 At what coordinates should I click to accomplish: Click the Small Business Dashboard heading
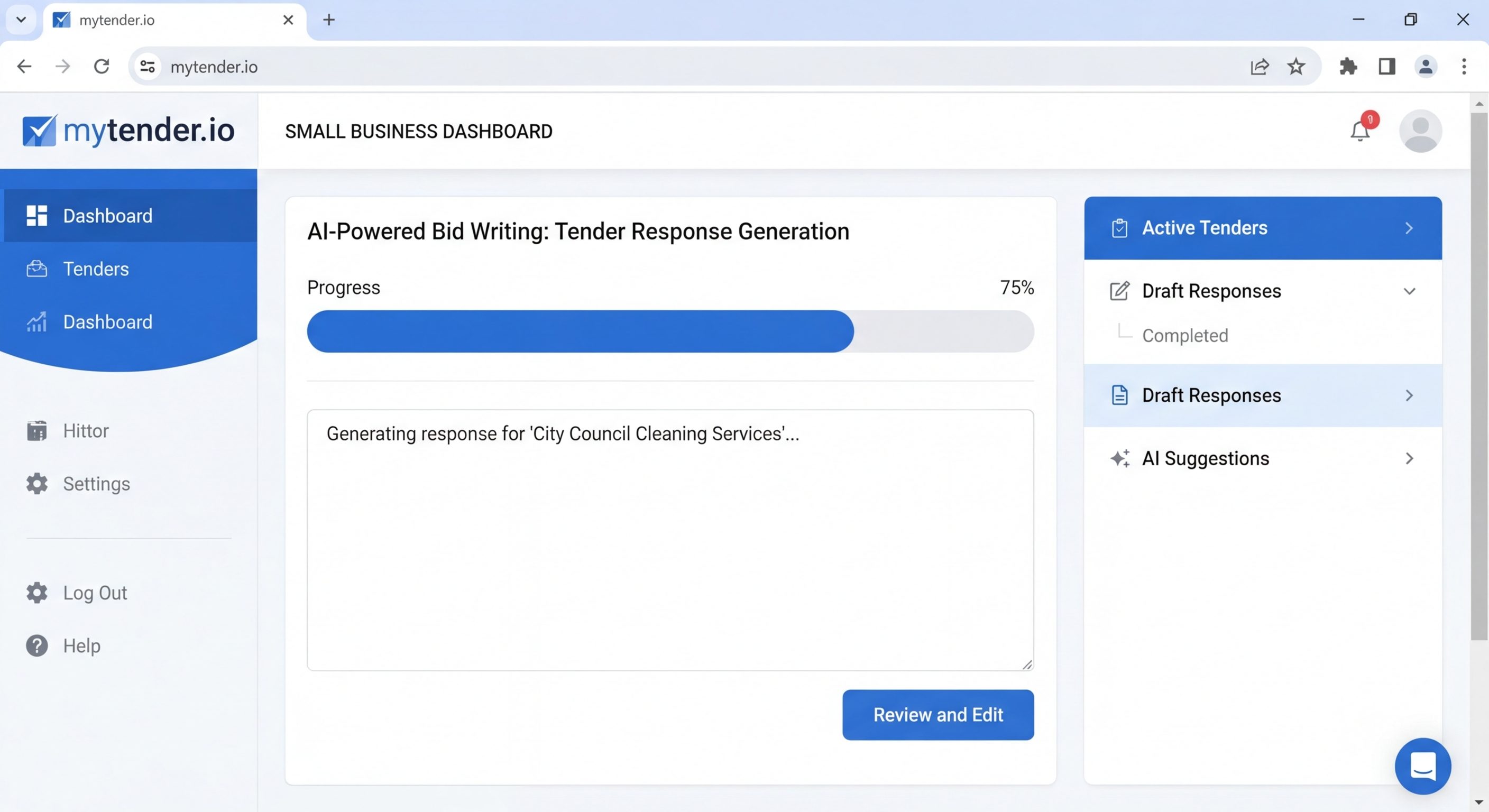(x=418, y=131)
